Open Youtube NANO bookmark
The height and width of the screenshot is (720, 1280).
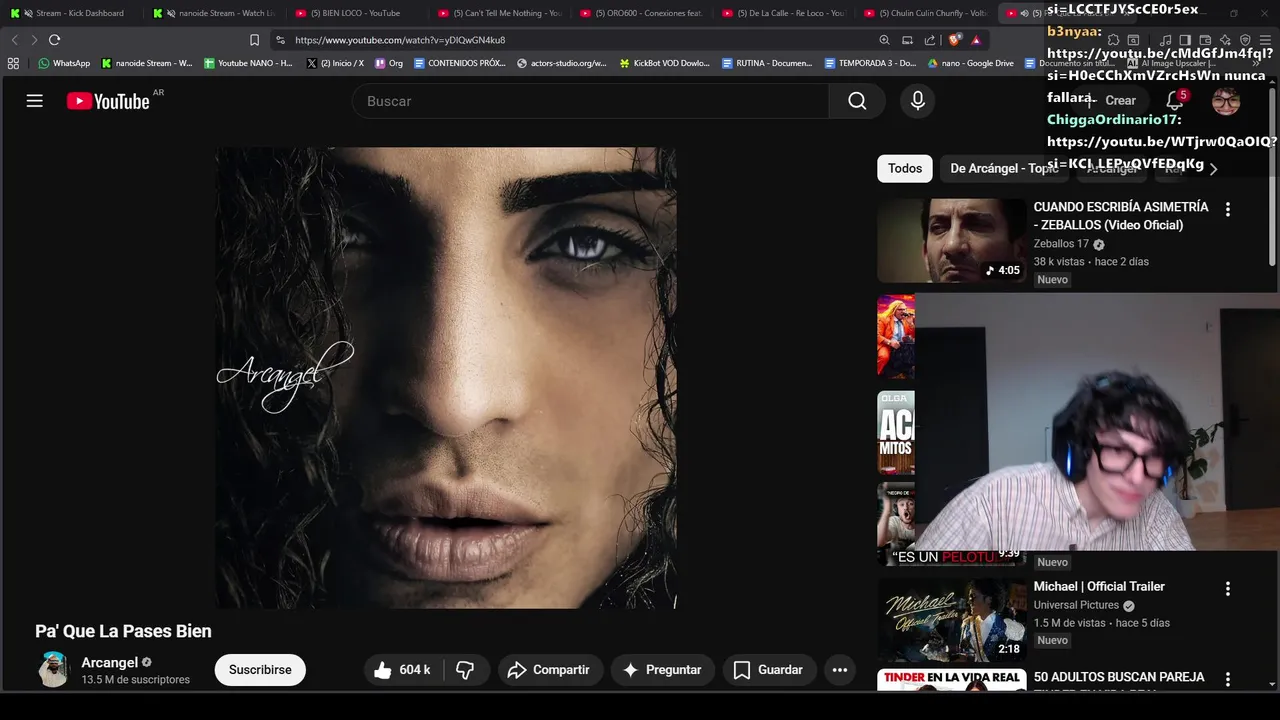pos(248,63)
